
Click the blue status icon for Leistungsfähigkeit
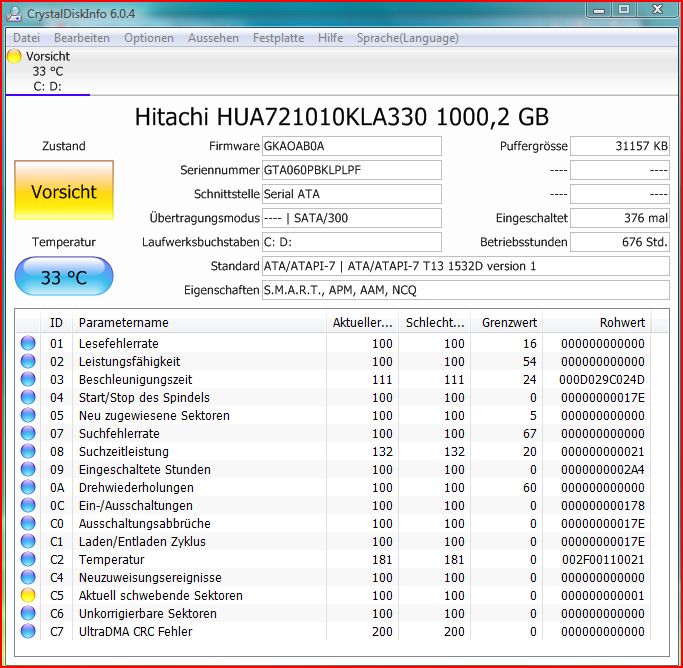point(28,361)
